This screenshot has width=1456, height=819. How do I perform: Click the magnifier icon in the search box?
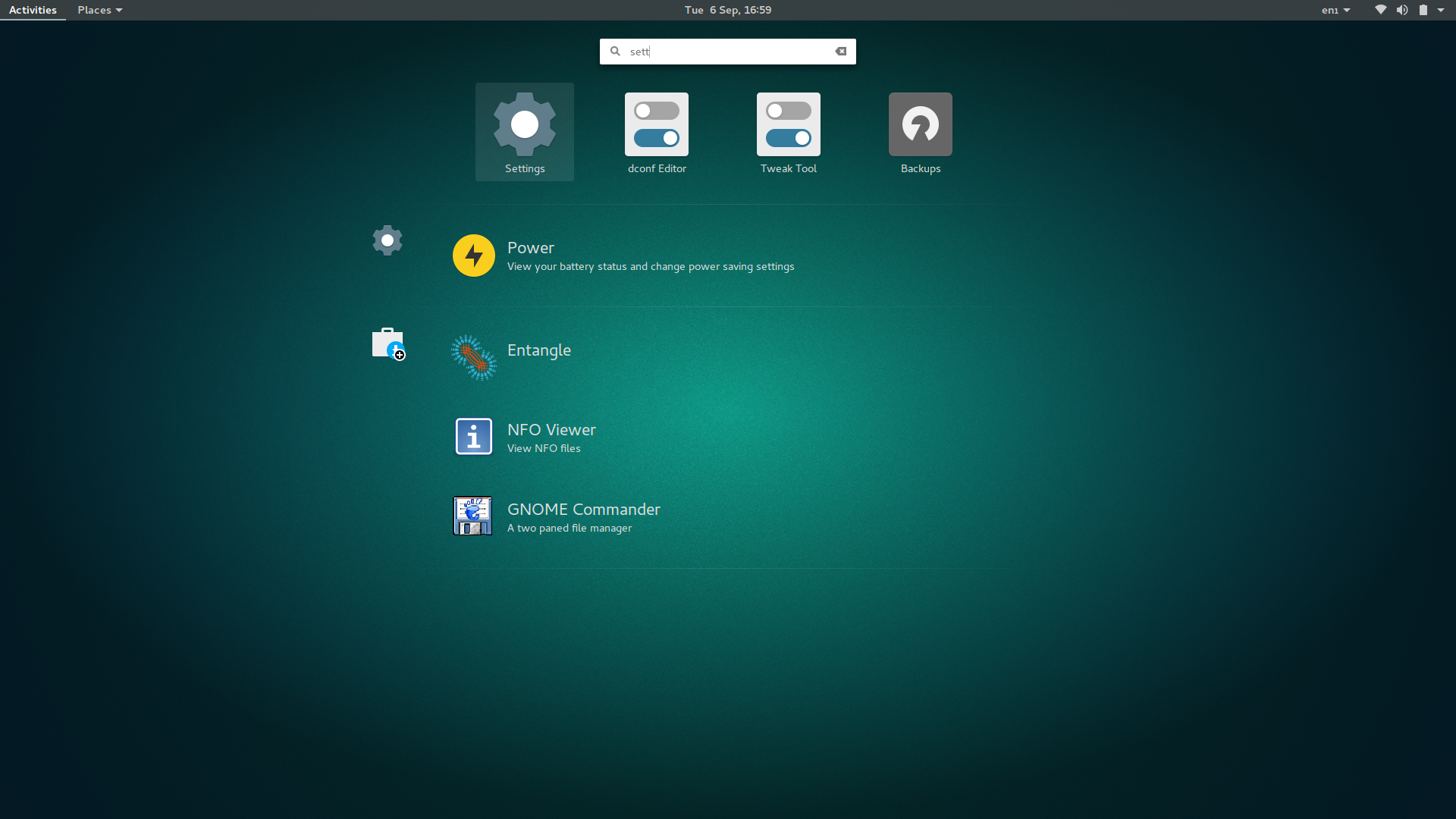615,52
